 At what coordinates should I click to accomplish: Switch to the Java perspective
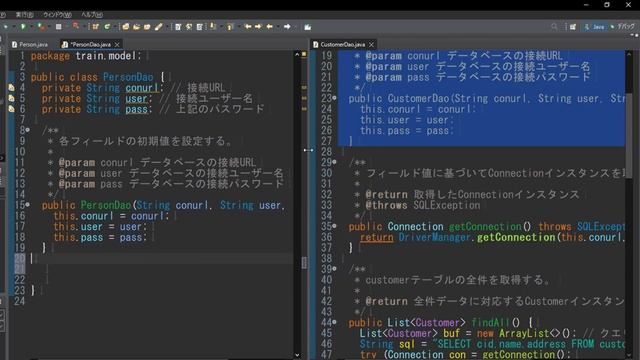(x=595, y=27)
